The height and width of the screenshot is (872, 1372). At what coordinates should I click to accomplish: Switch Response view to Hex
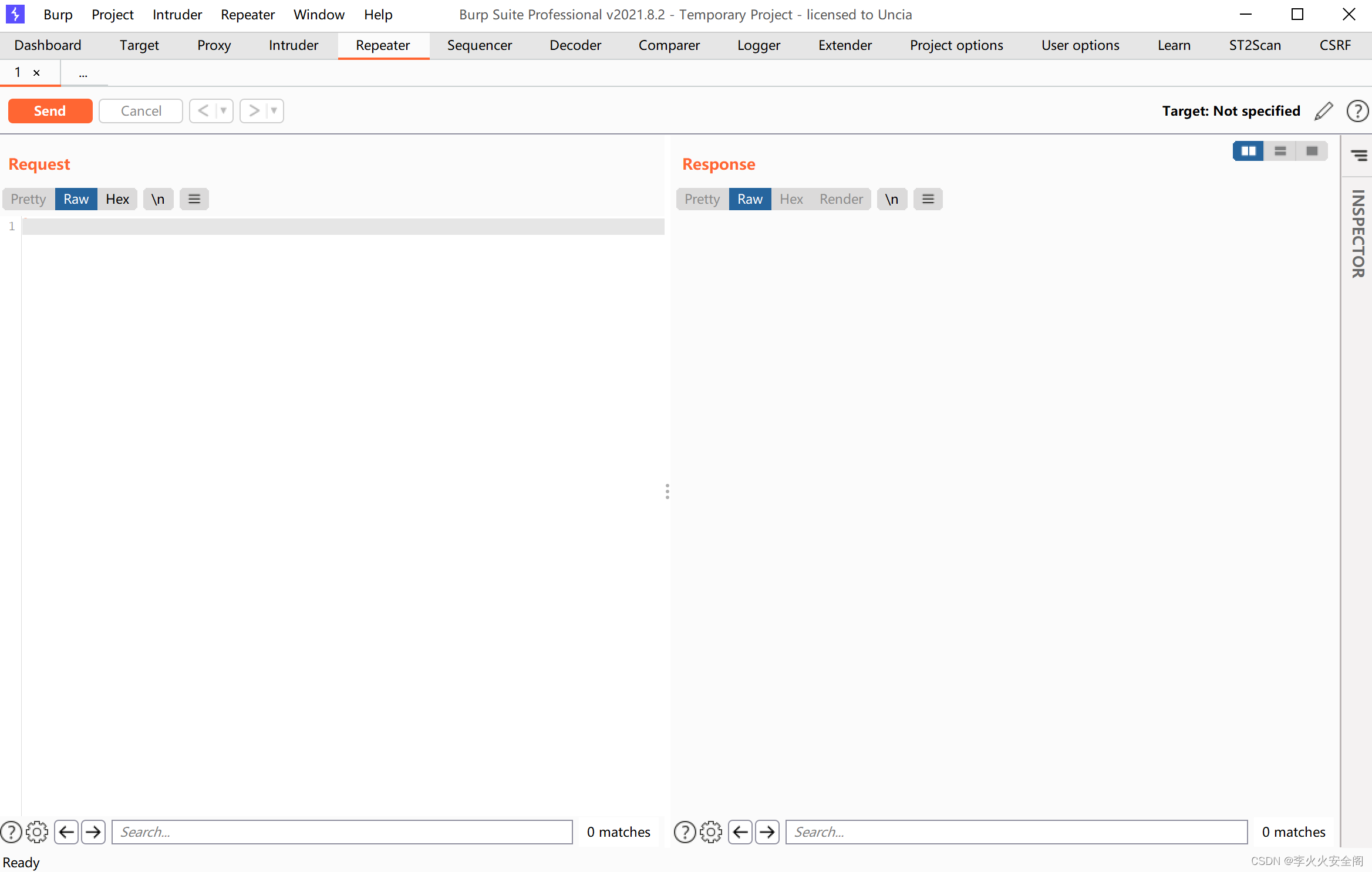[791, 199]
